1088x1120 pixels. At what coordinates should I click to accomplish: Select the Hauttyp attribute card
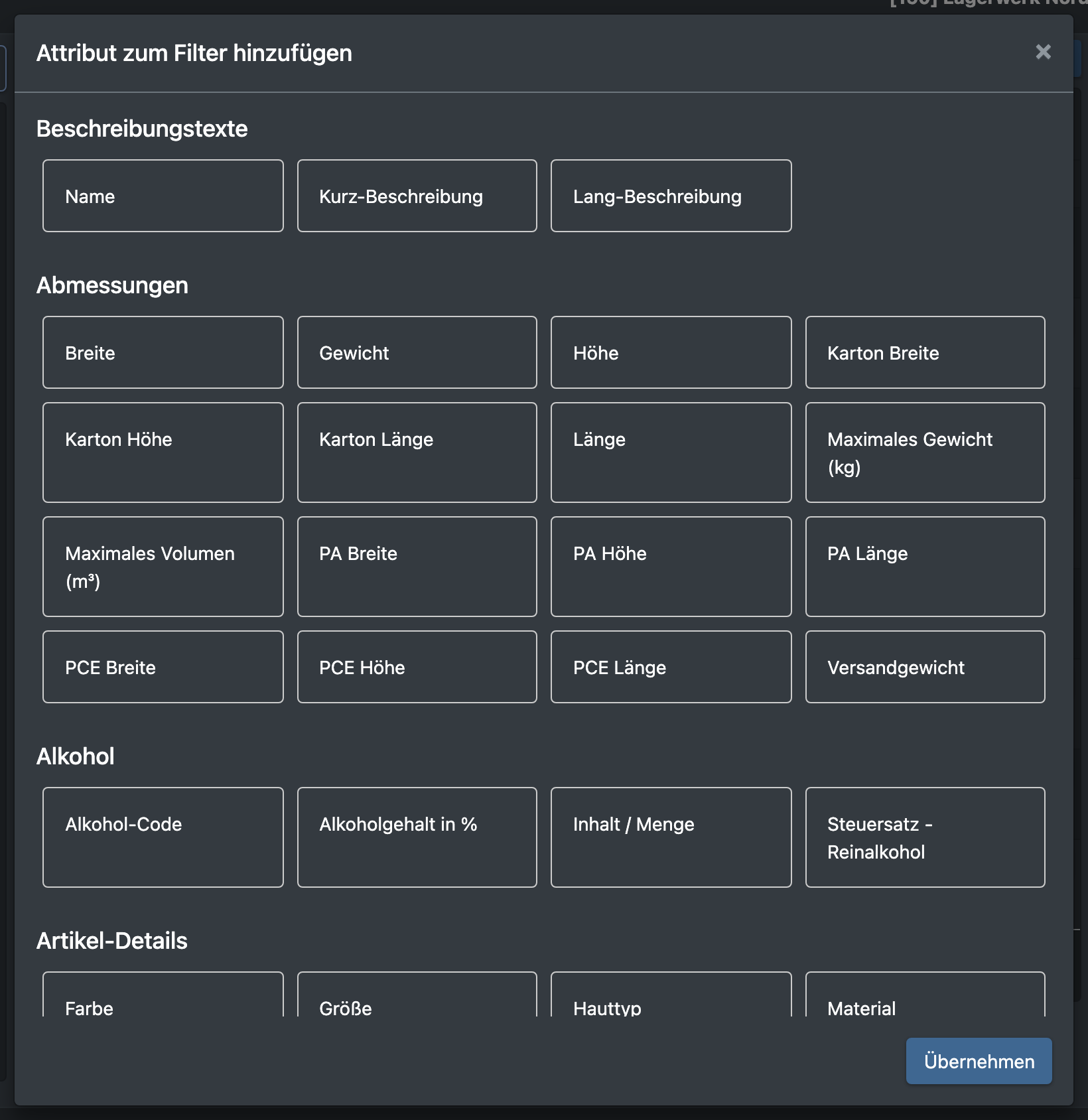pos(671,995)
